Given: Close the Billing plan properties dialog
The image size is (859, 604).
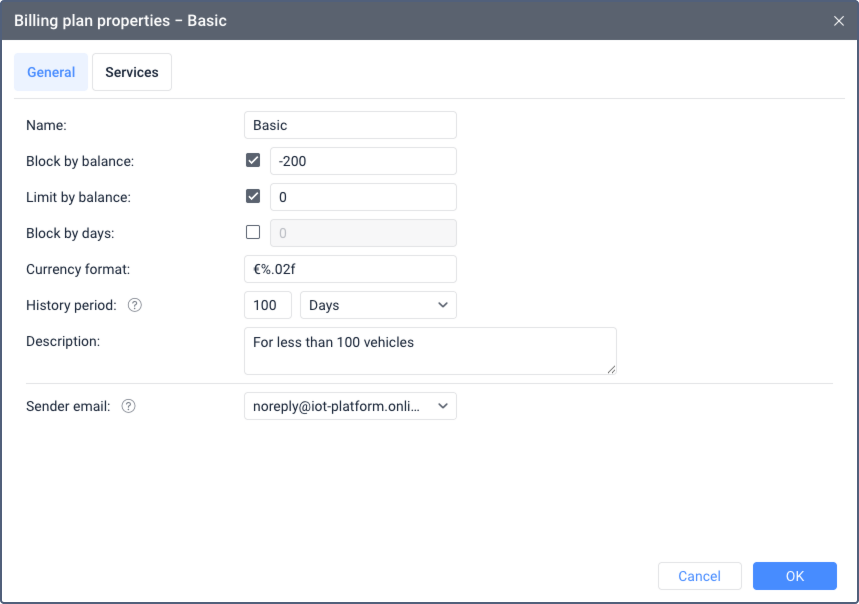Looking at the screenshot, I should pos(839,21).
